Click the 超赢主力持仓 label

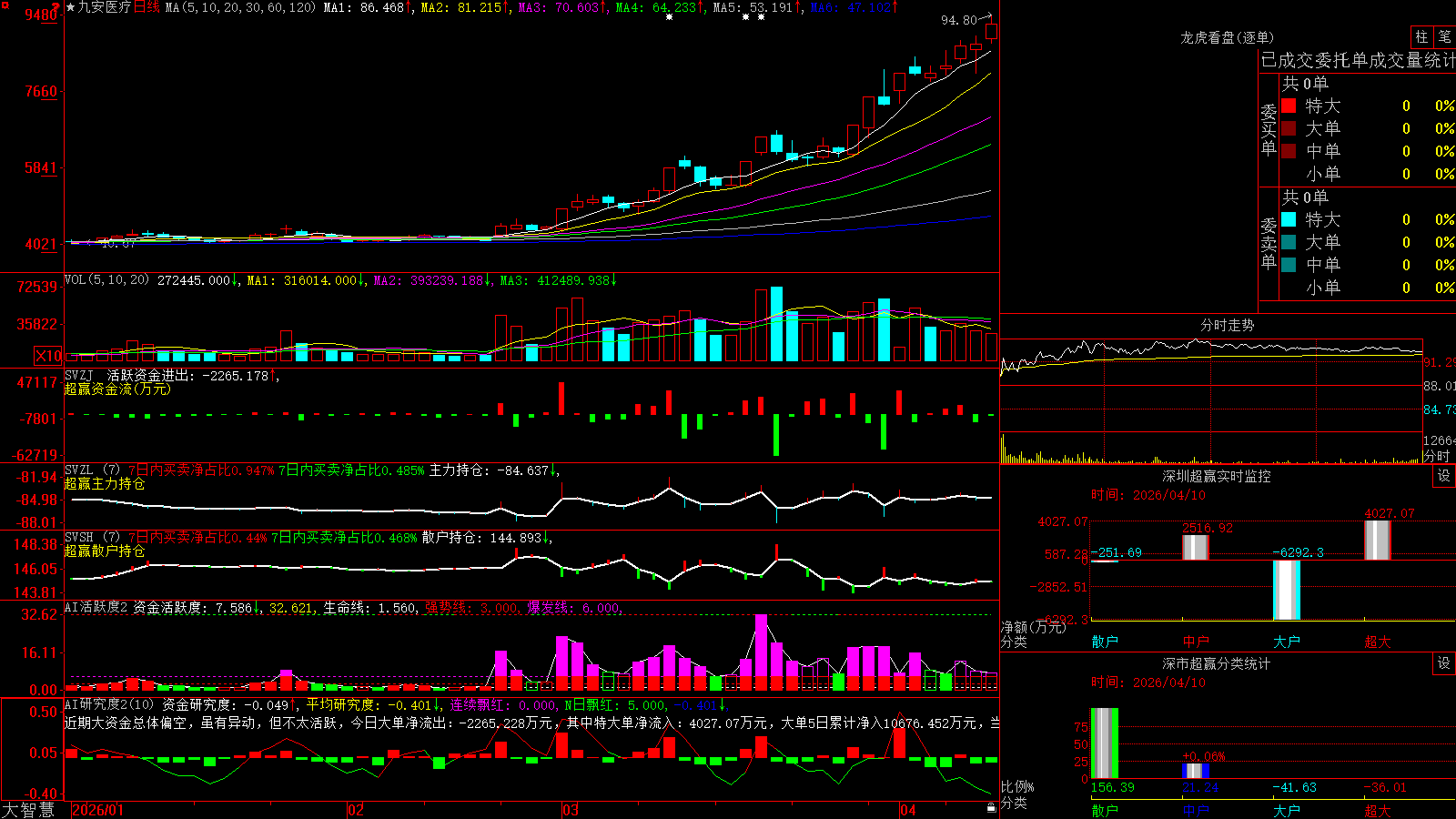pyautogui.click(x=105, y=483)
